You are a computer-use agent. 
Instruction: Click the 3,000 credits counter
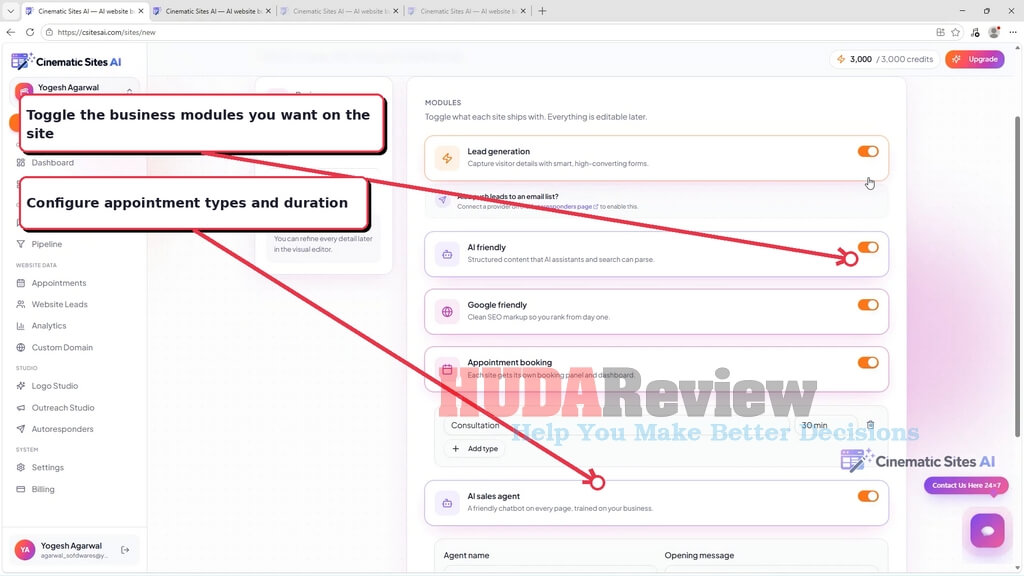[884, 59]
